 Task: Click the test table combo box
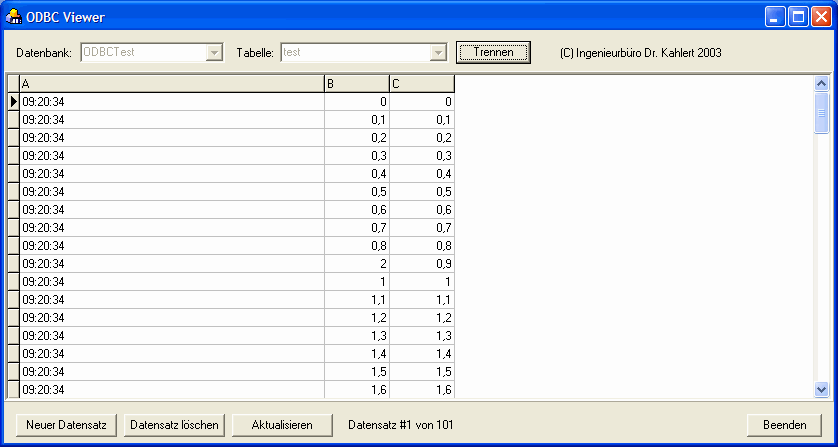[x=363, y=52]
